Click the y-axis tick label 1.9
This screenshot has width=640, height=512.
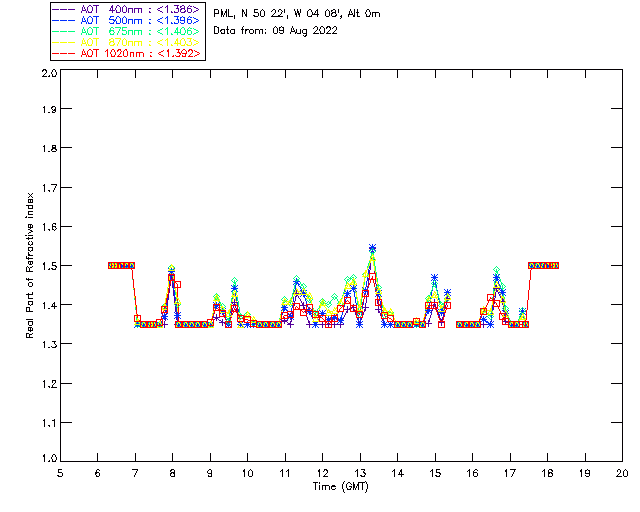click(49, 109)
